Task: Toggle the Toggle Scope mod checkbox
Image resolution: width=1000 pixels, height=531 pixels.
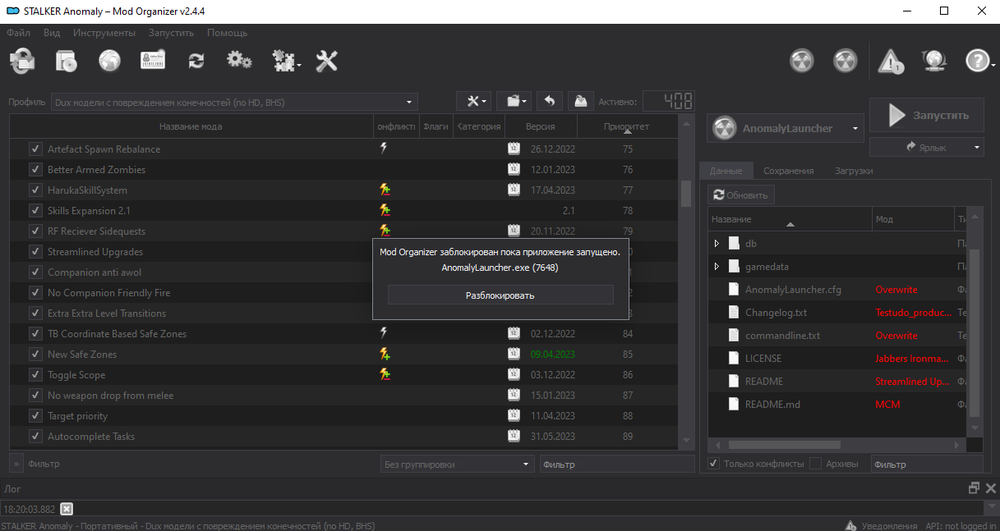Action: pos(35,375)
